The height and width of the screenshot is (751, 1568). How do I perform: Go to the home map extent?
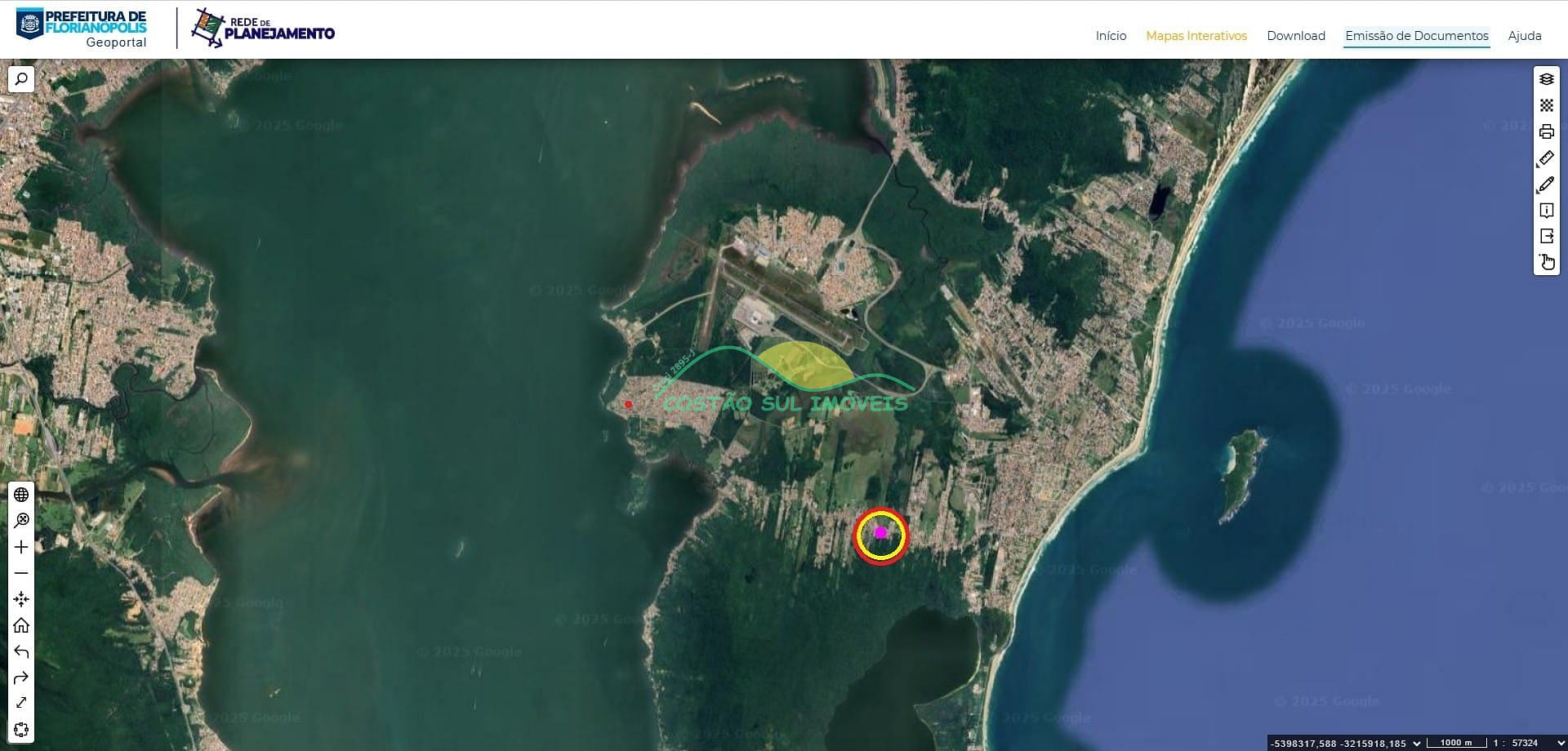[21, 625]
